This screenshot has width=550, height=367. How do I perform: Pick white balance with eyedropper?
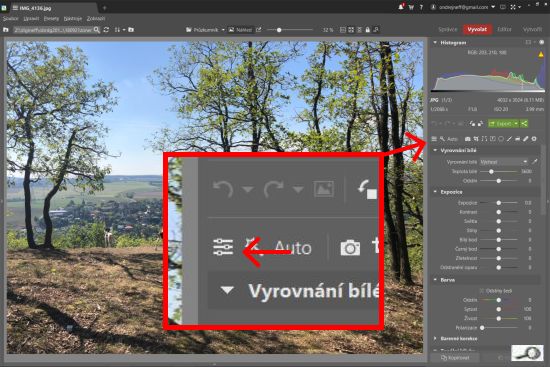tap(535, 162)
